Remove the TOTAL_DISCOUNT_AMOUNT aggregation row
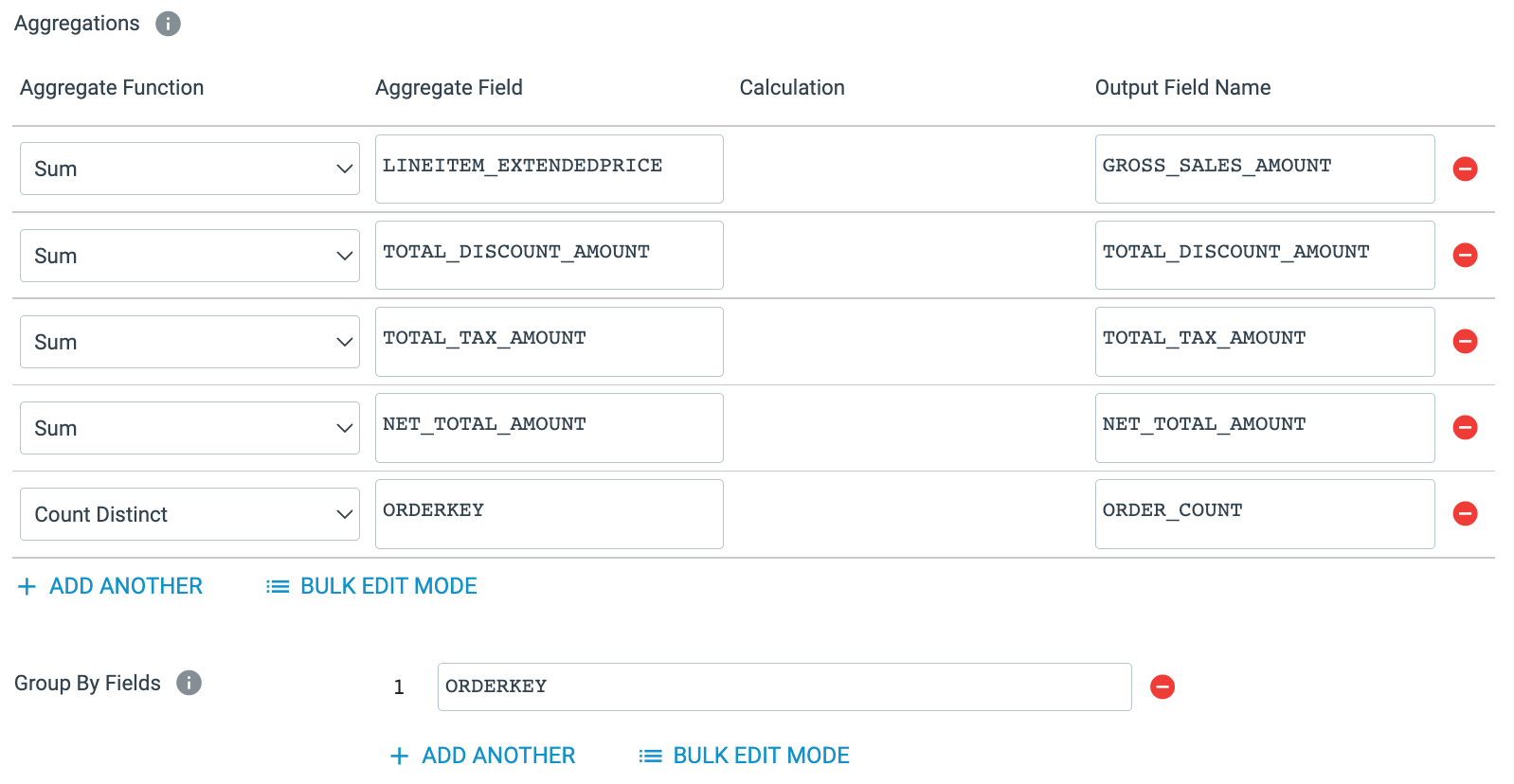This screenshot has height=784, width=1514. [x=1466, y=255]
